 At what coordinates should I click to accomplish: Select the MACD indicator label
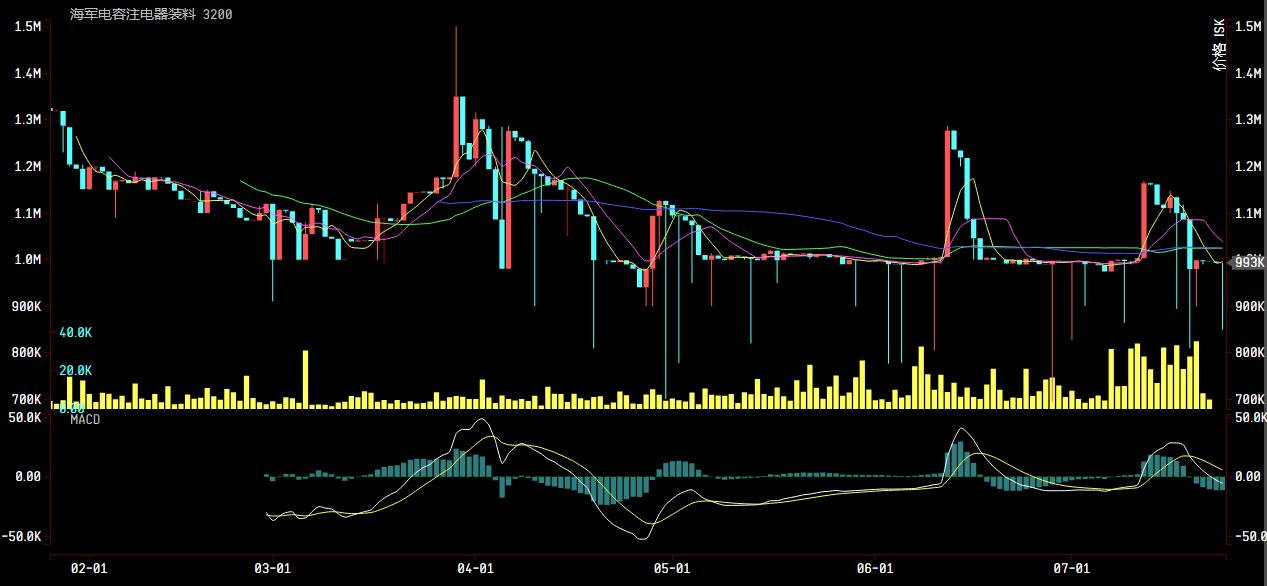point(85,419)
